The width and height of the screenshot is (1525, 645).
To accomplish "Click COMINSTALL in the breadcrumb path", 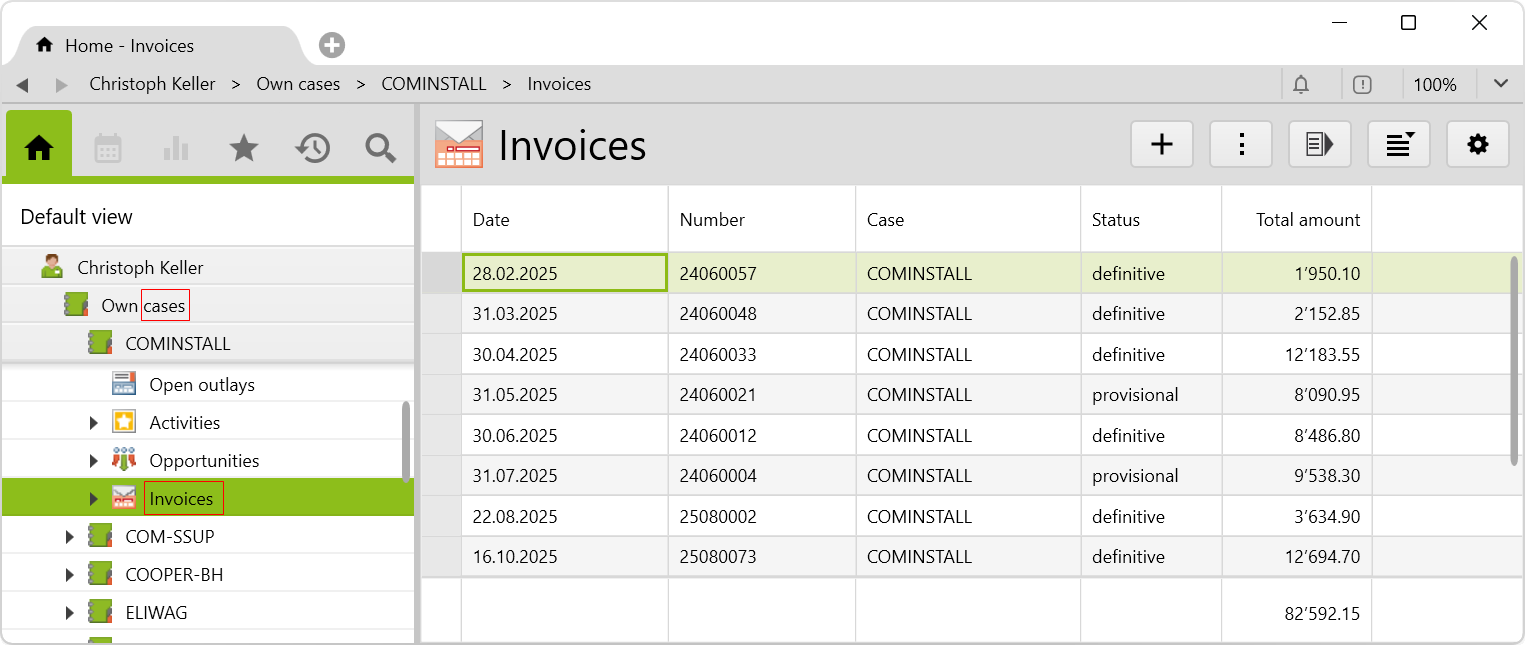I will pos(434,84).
